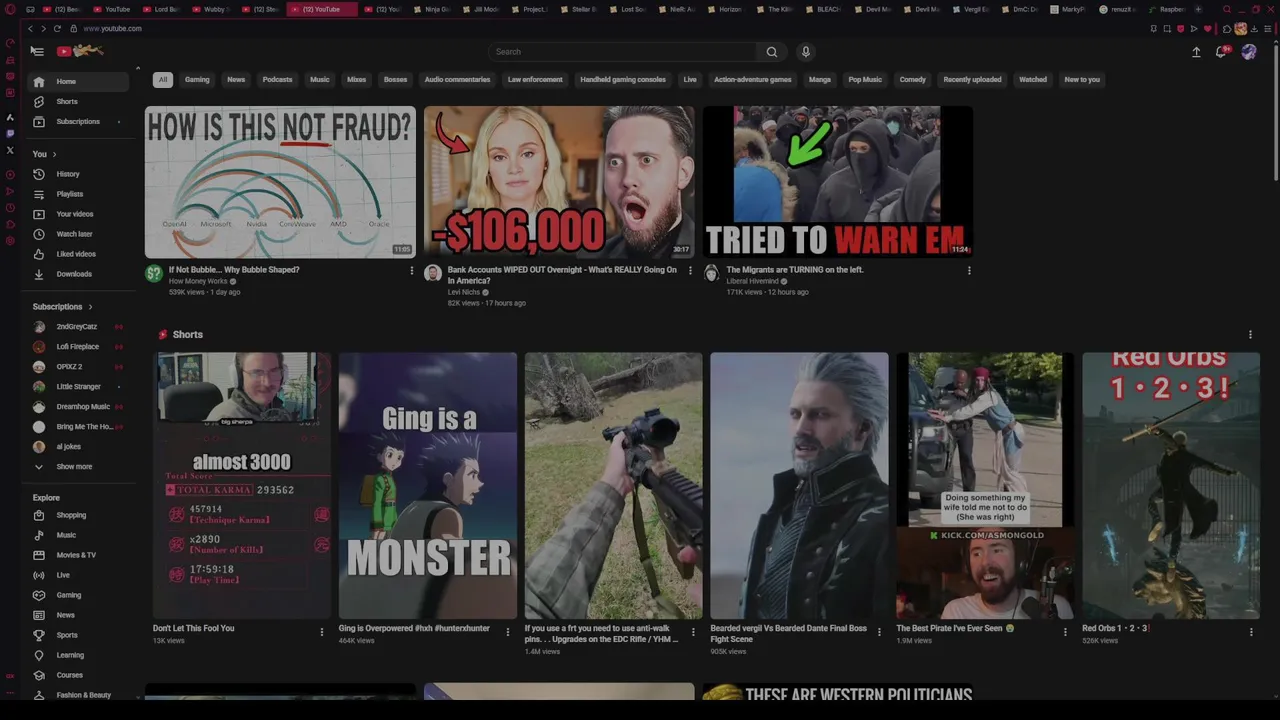The width and height of the screenshot is (1280, 720).
Task: Open 'Red Orbs 1 2 3' short thumbnail
Action: click(x=1171, y=485)
